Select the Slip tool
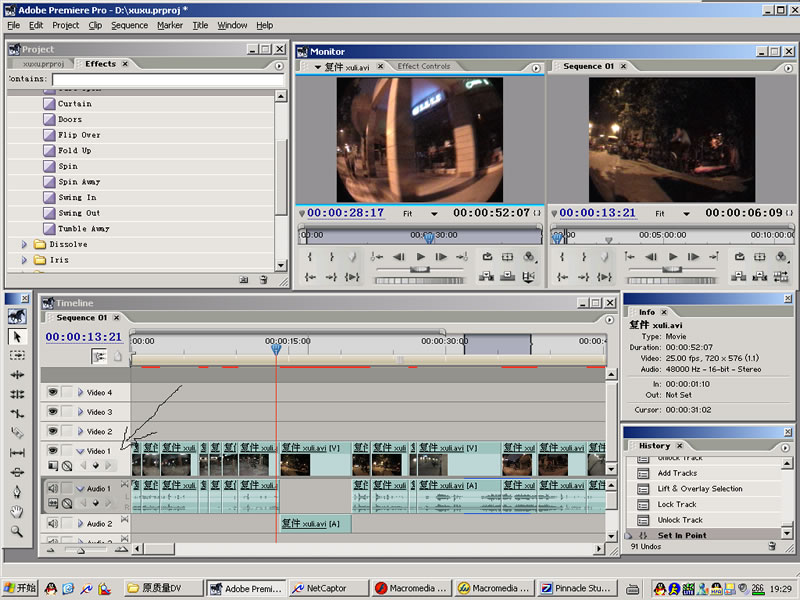Viewport: 800px width, 600px height. [x=17, y=452]
